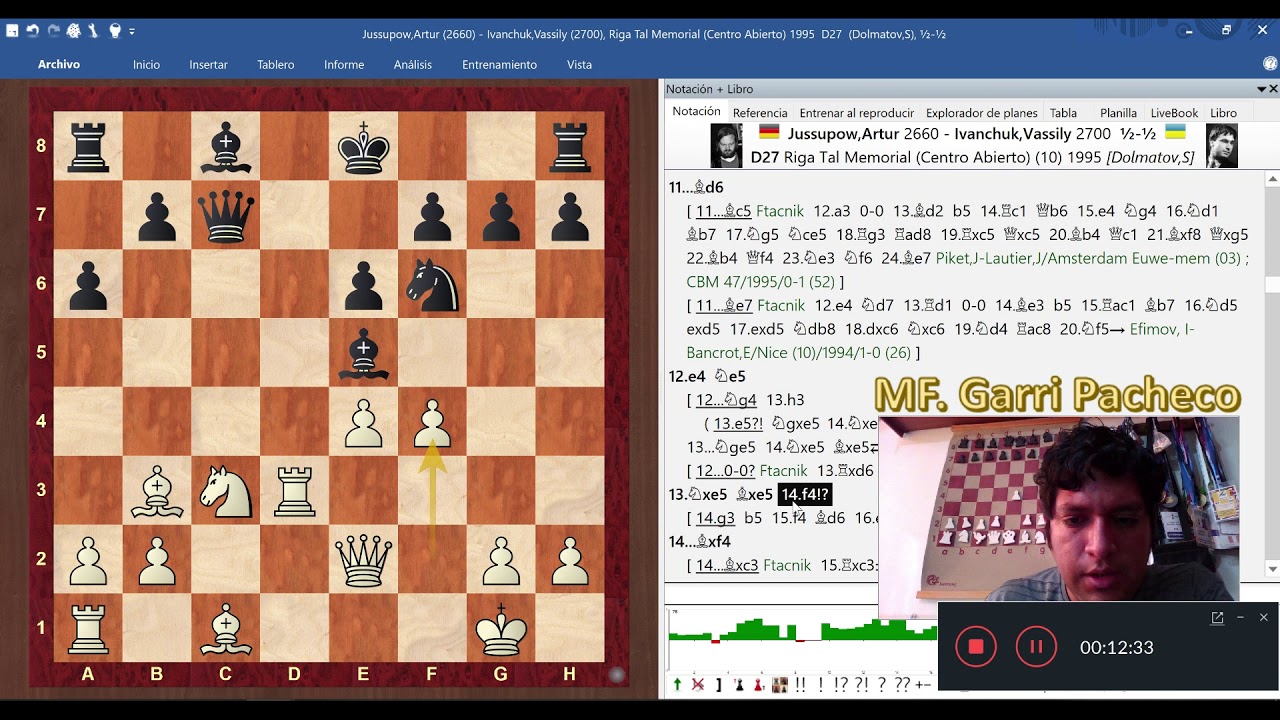The height and width of the screenshot is (720, 1280).
Task: Click the notation scrollbar up arrow
Action: [1272, 179]
